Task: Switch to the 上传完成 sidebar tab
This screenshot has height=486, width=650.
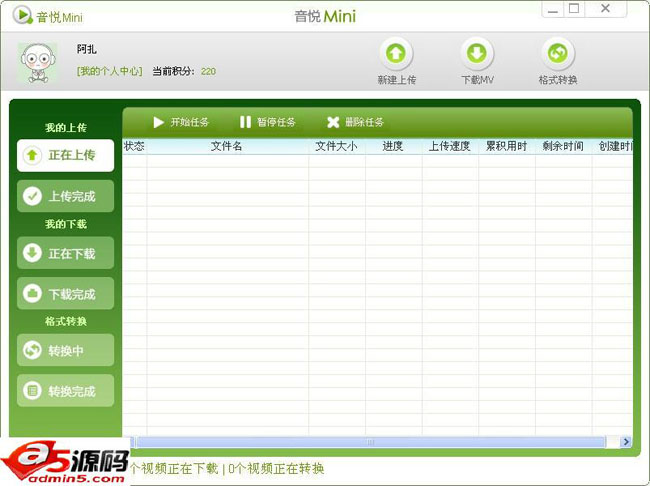Action: coord(66,196)
